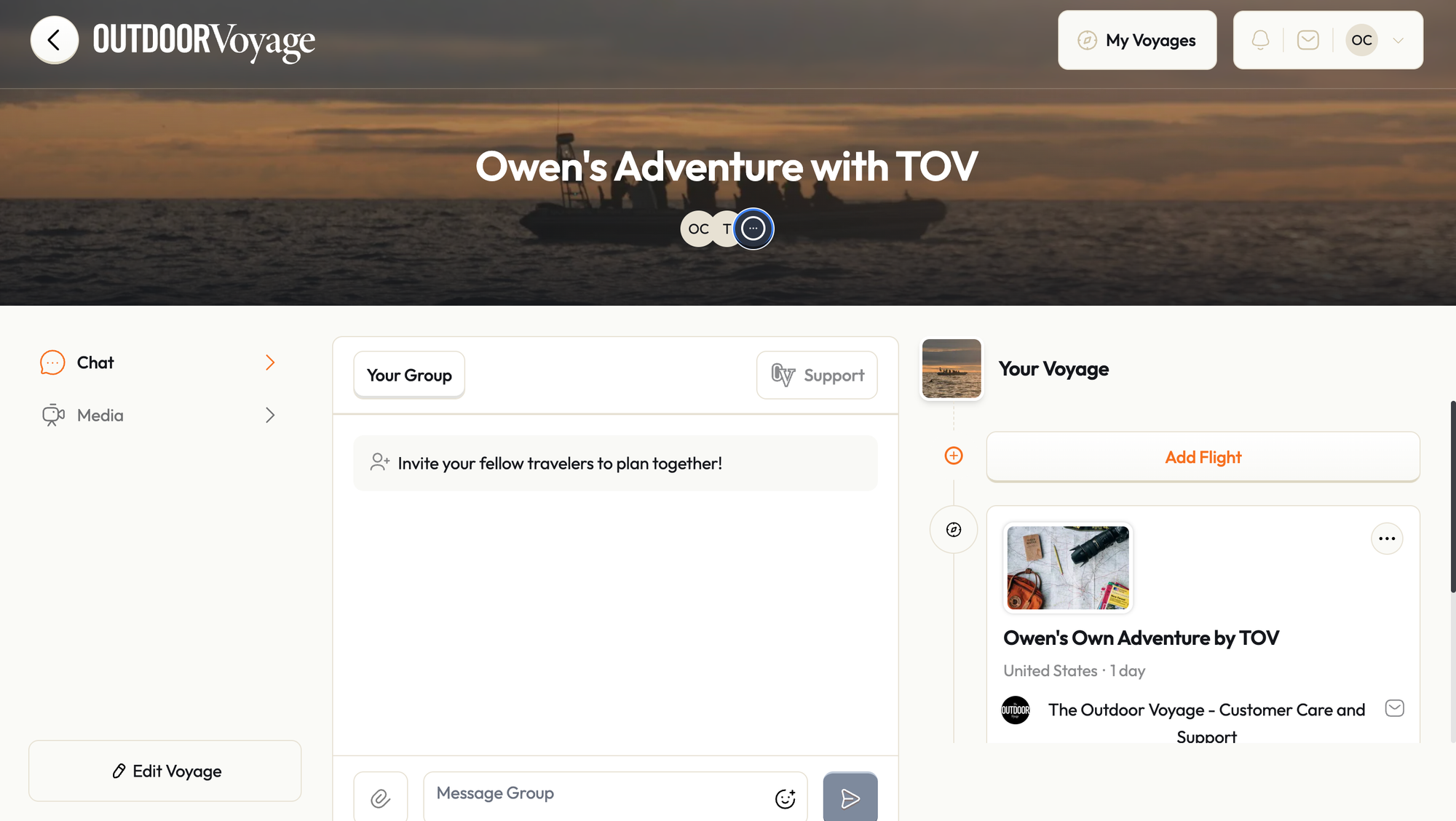The image size is (1456, 821).
Task: Click the Edit Voyage button
Action: click(x=165, y=771)
